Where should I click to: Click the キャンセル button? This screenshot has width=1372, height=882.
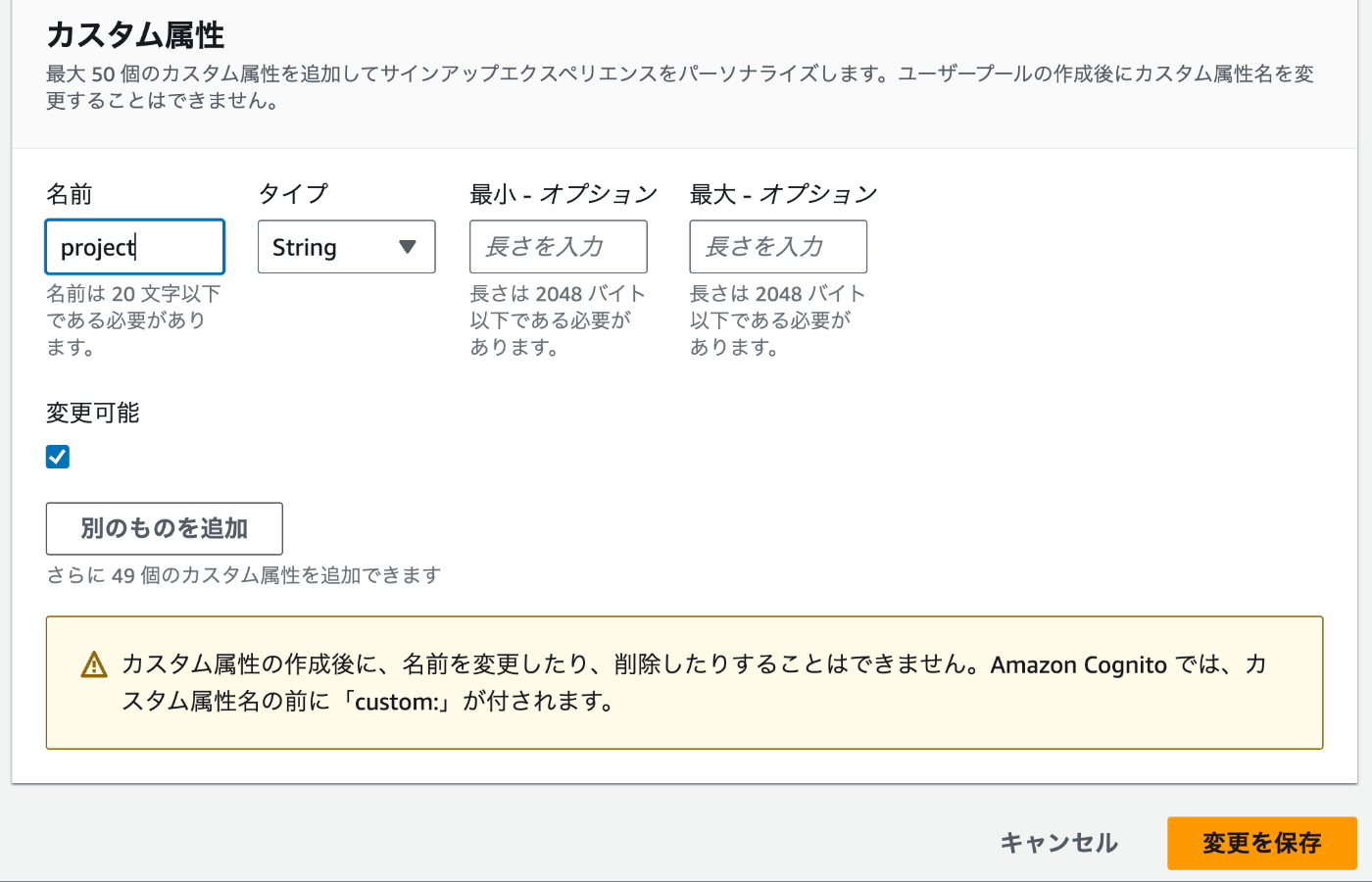click(1058, 843)
